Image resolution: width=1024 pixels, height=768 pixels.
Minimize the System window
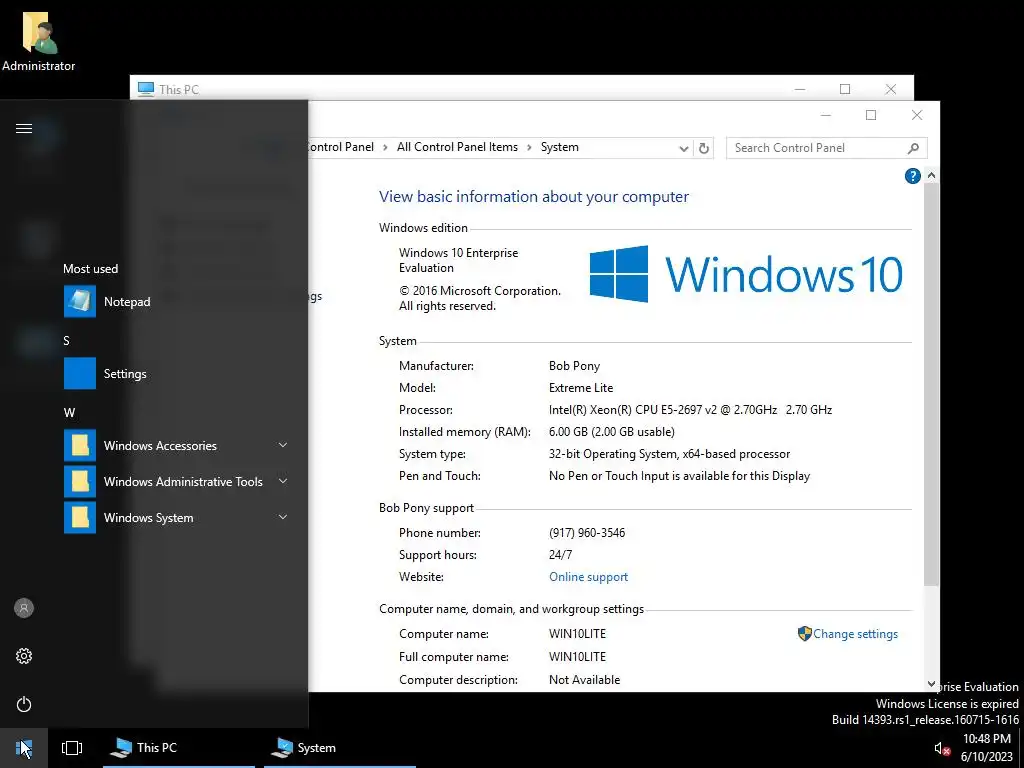[825, 115]
